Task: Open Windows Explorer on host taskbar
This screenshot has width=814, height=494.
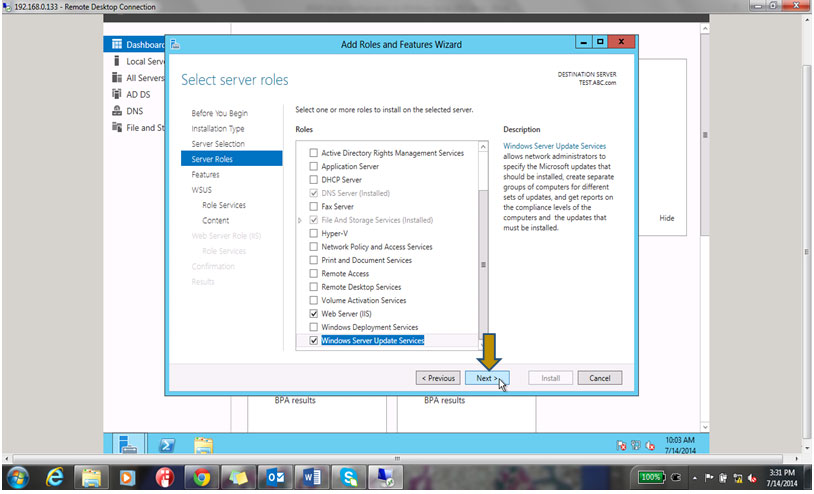Action: pyautogui.click(x=91, y=477)
